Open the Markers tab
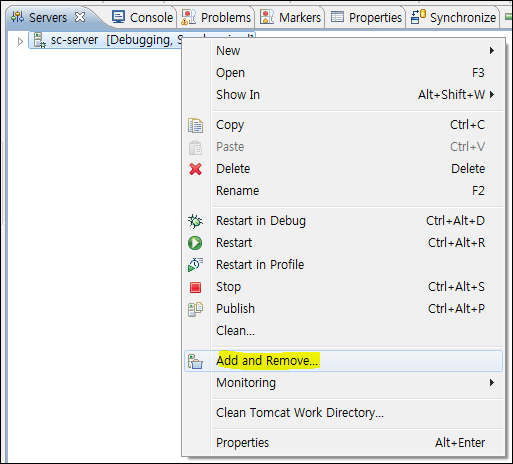 [290, 17]
